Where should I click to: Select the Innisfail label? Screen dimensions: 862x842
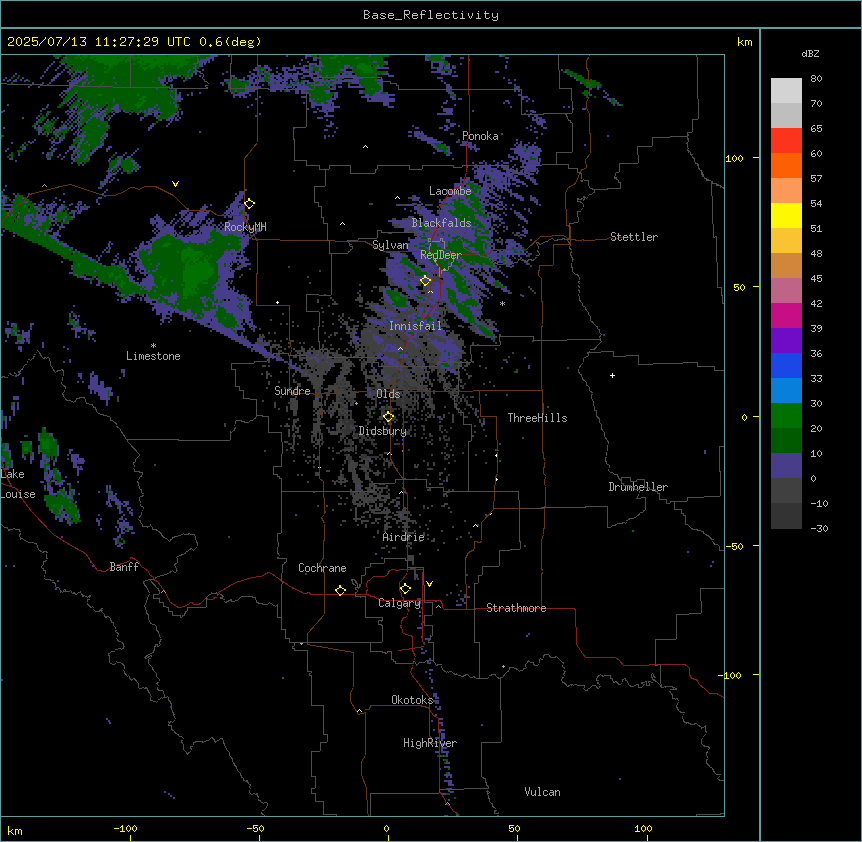[415, 326]
